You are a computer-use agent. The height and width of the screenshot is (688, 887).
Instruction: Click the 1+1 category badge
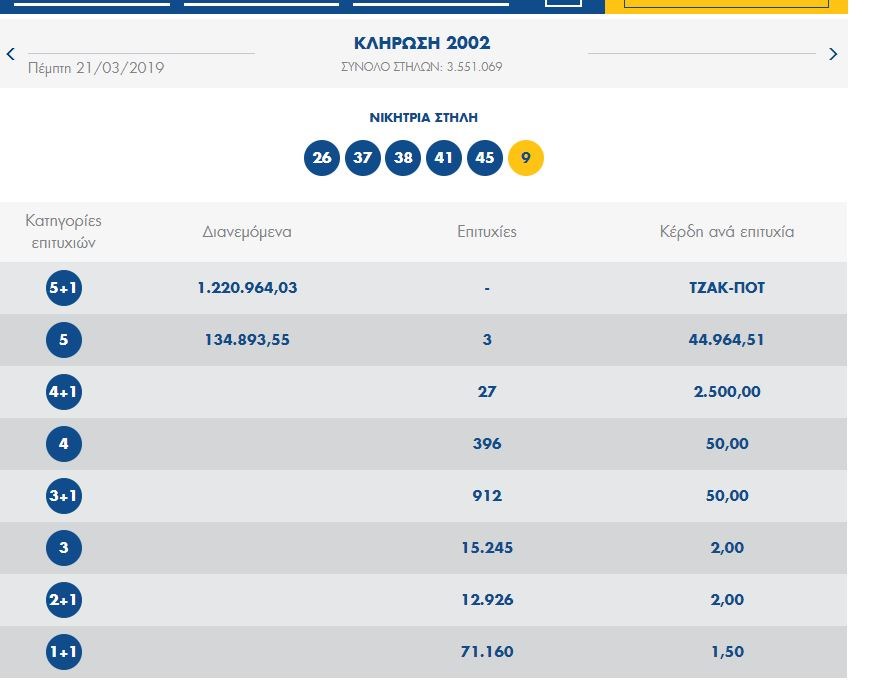pos(64,652)
